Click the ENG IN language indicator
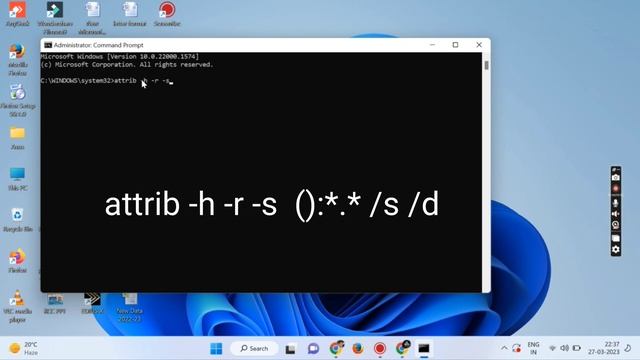The height and width of the screenshot is (360, 640). click(x=533, y=348)
